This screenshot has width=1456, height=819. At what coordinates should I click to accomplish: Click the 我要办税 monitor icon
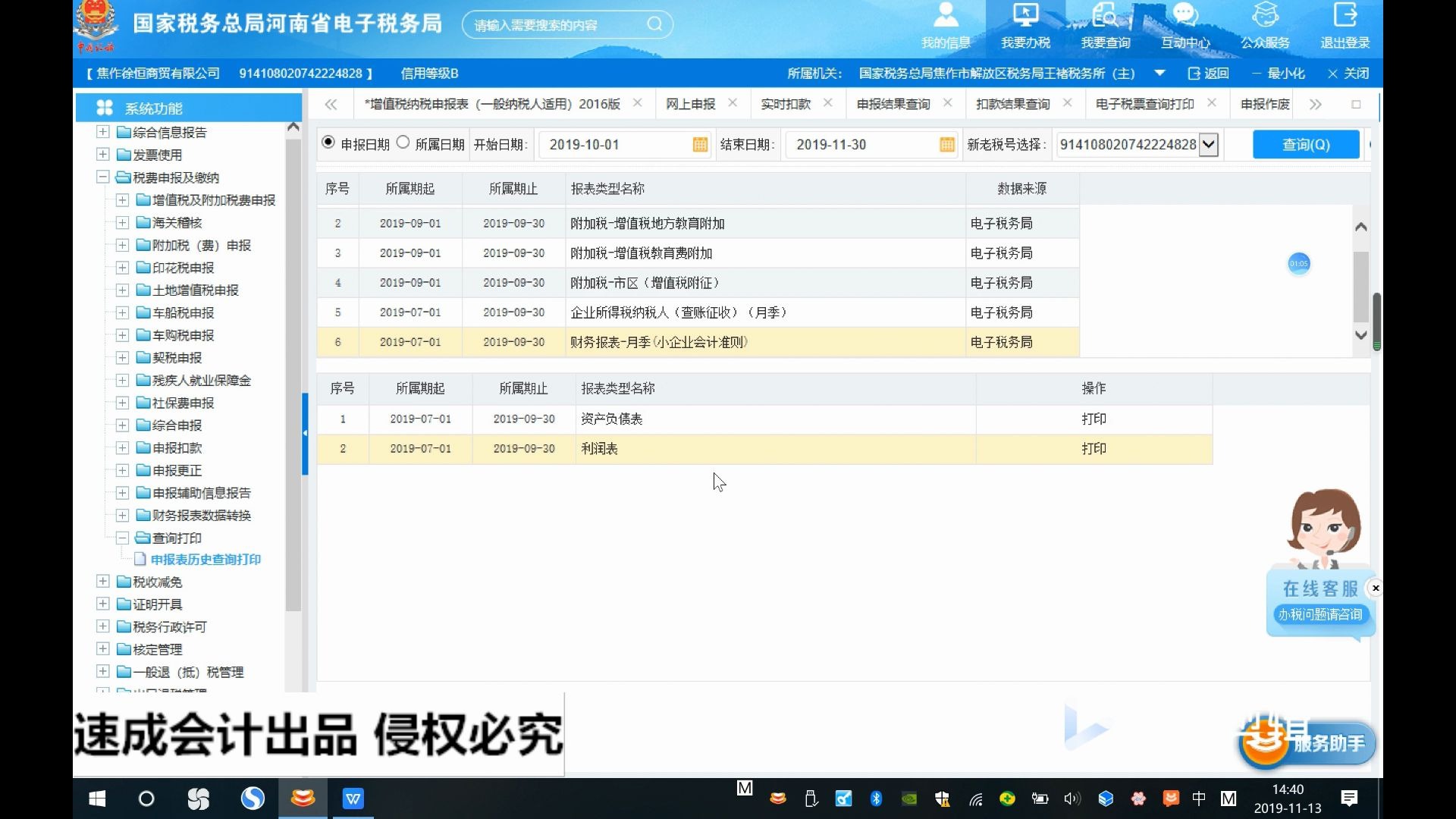click(1025, 15)
